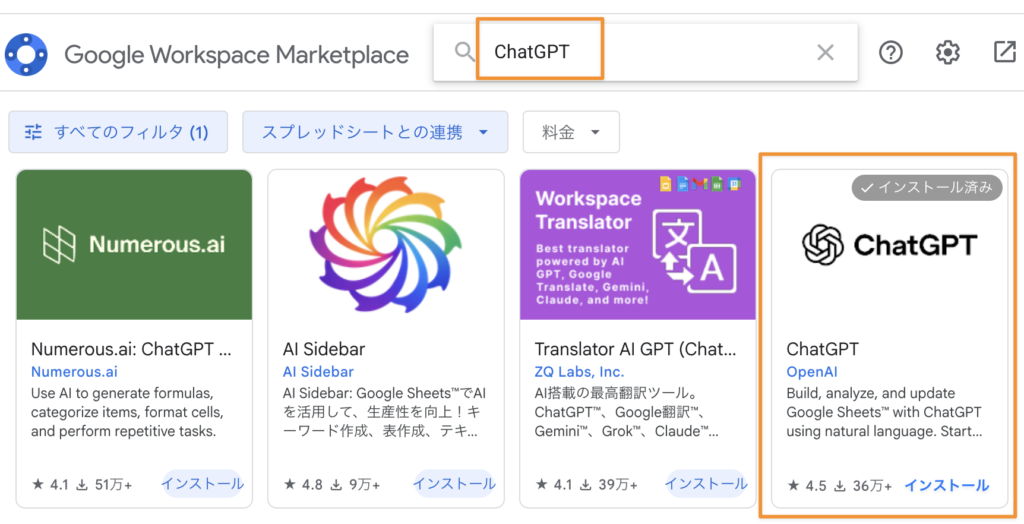
Task: Click the ChatGPT description text
Action: pos(884,412)
